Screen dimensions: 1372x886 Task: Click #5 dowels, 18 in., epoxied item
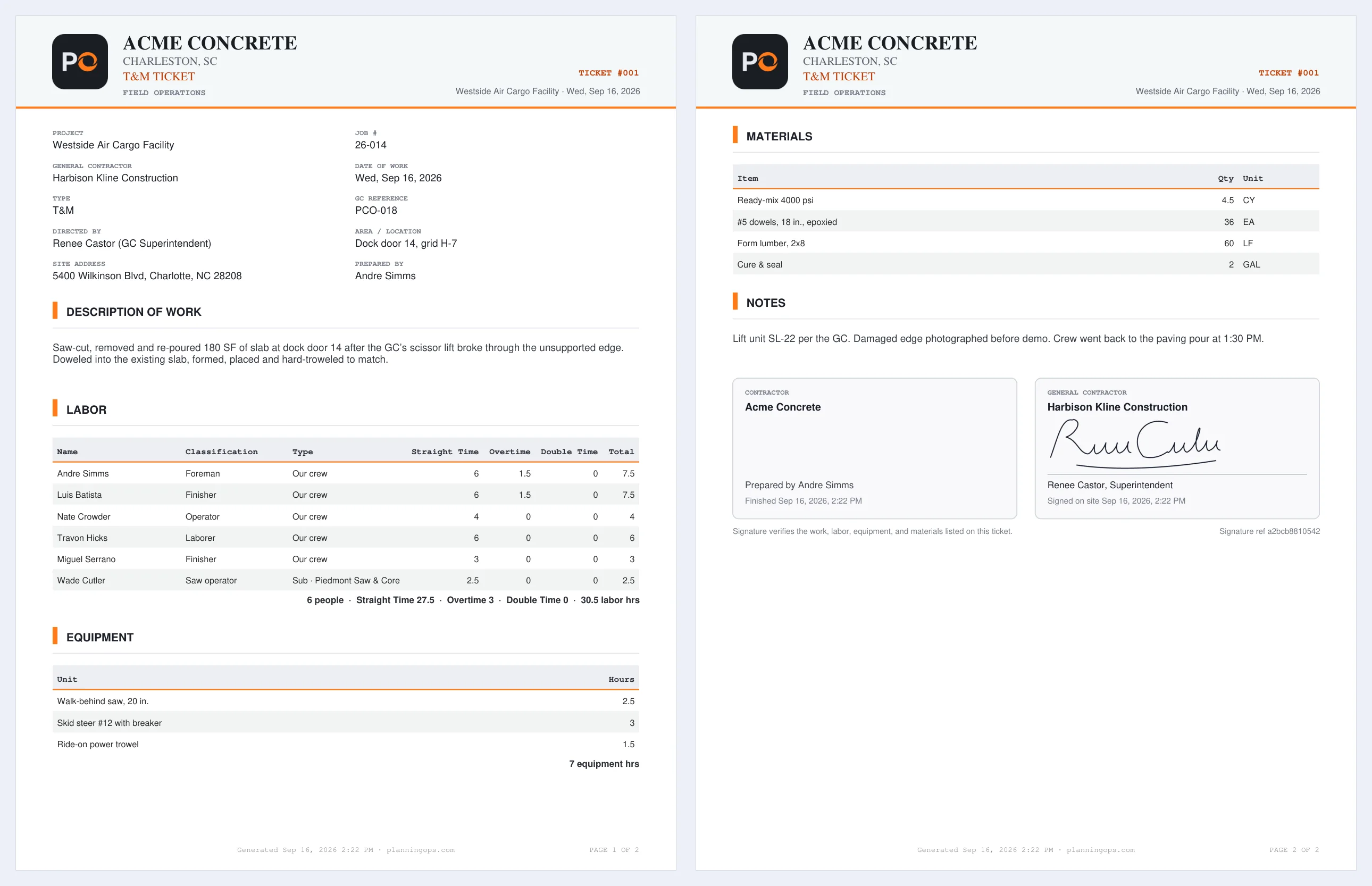coord(787,222)
